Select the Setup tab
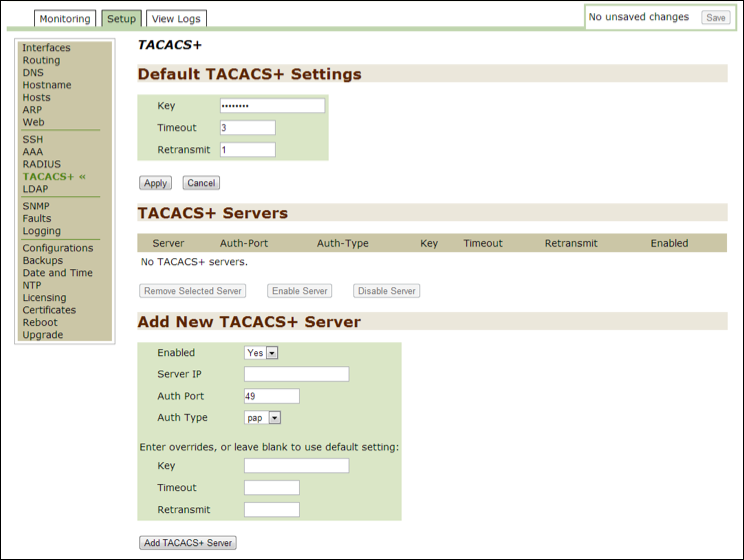 (x=121, y=18)
